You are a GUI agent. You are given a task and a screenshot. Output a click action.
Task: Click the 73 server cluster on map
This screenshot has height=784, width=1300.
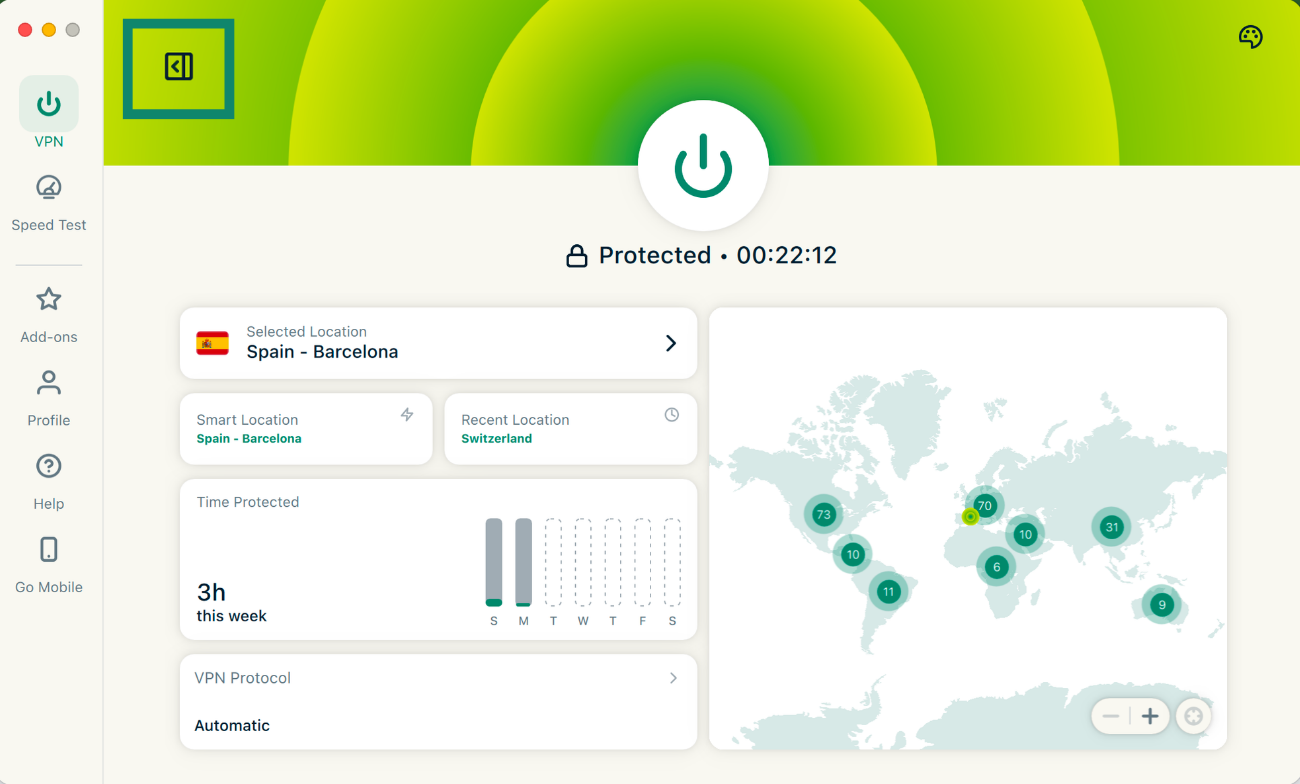point(823,515)
